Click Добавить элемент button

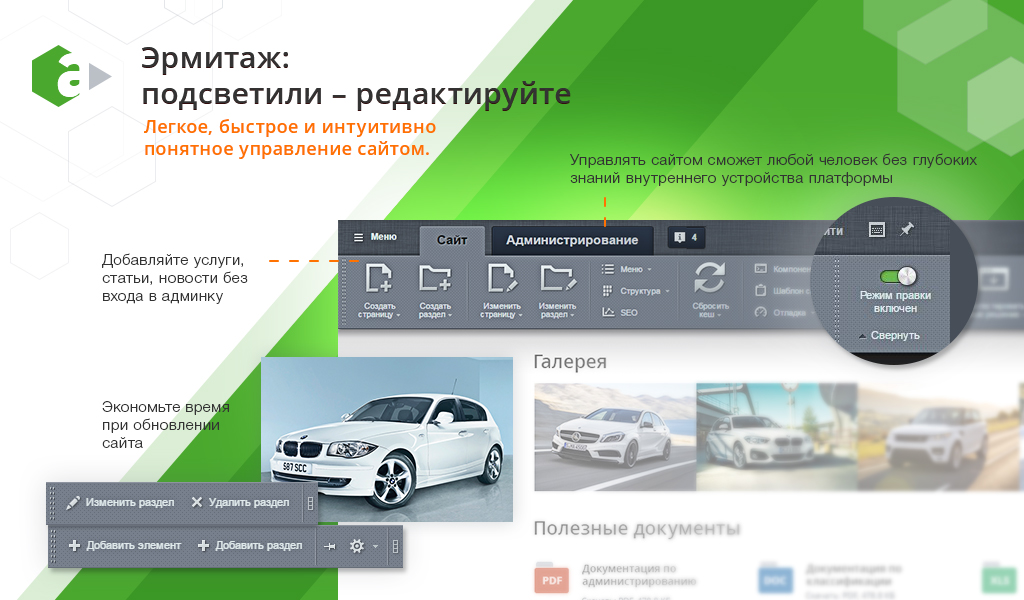(125, 546)
